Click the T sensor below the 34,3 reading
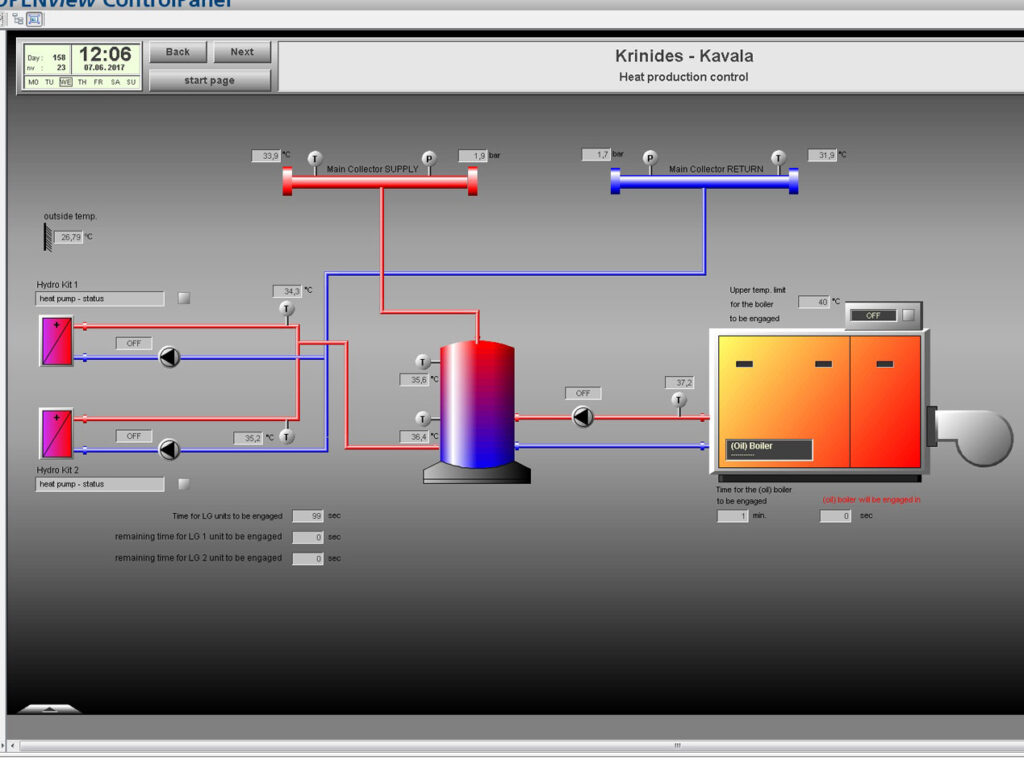 pos(287,308)
